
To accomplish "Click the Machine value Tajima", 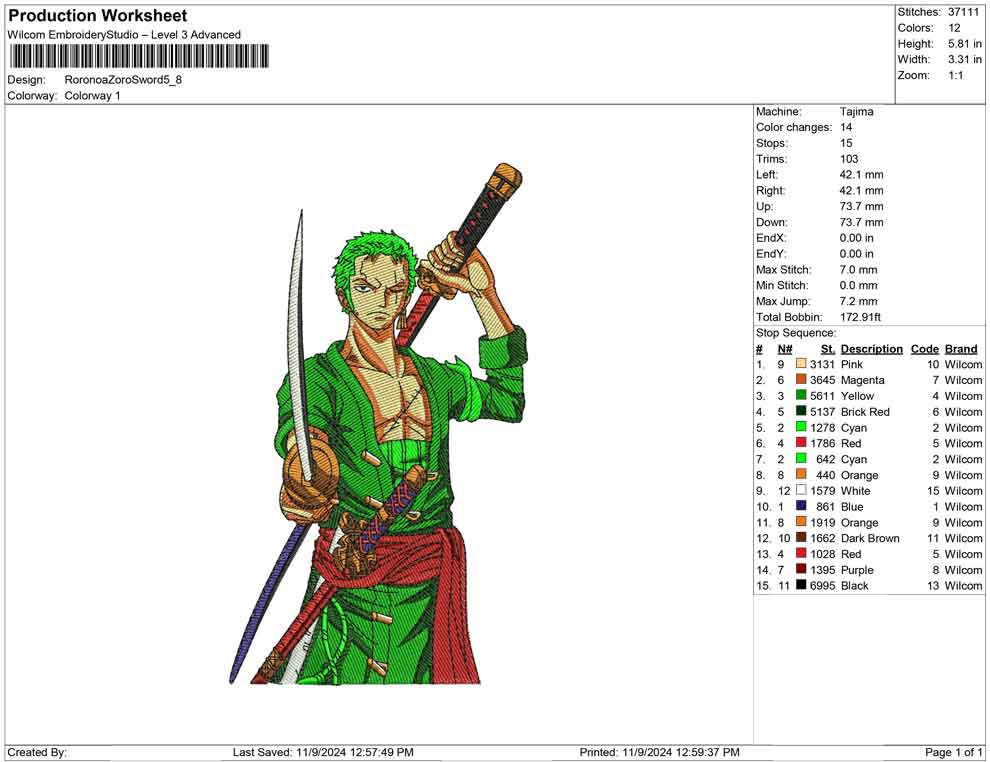I will coord(857,112).
